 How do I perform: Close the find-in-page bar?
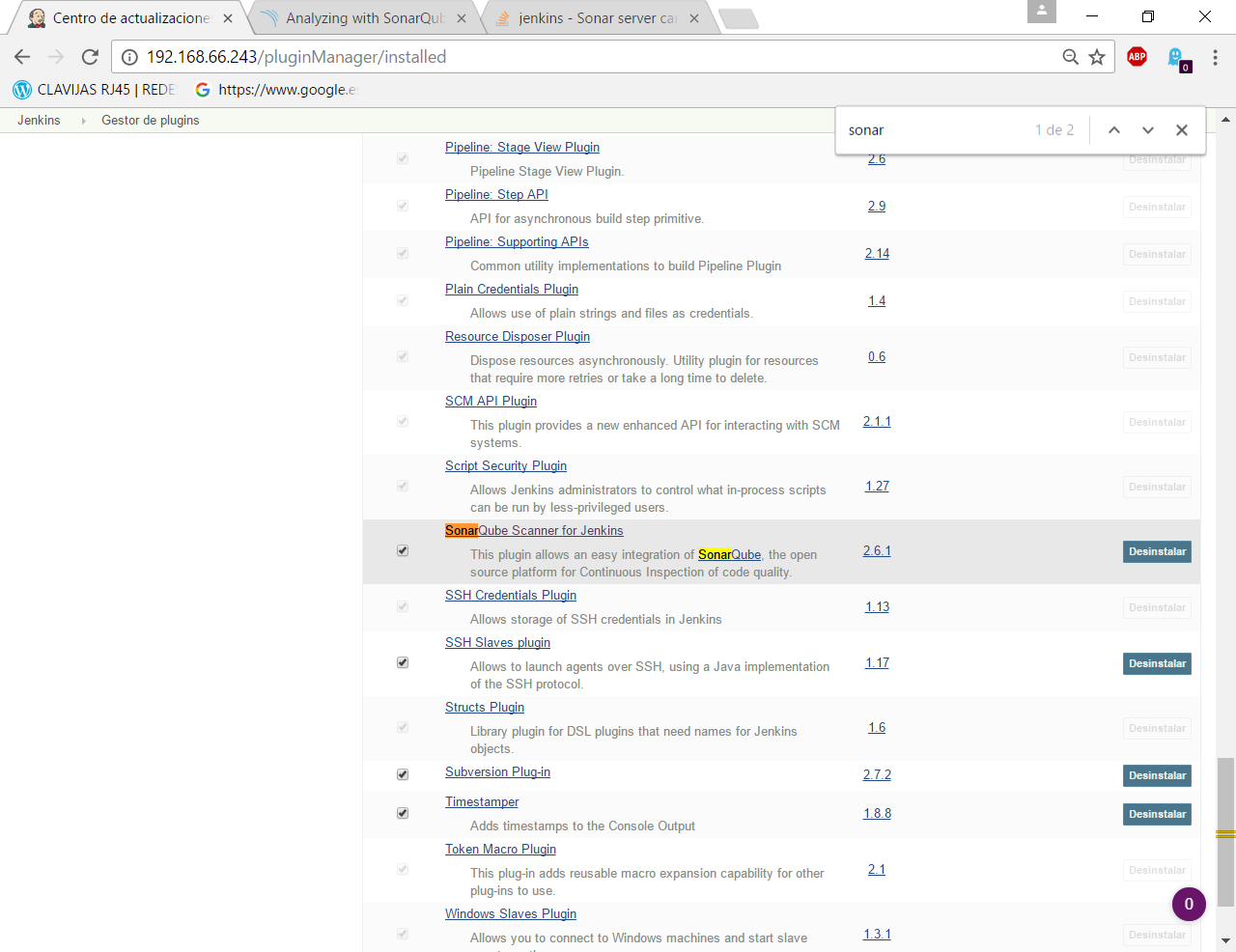(x=1182, y=130)
